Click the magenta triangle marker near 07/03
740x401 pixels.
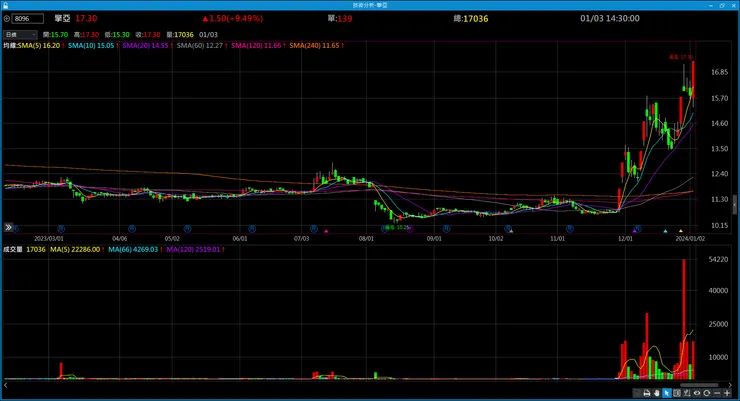[326, 231]
